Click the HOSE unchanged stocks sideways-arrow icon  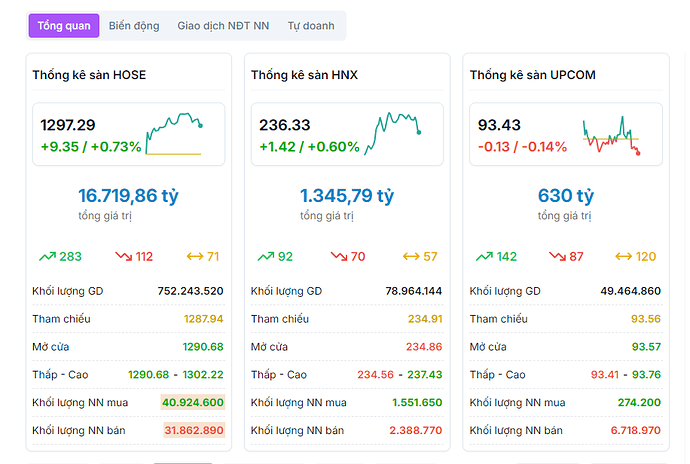[195, 257]
